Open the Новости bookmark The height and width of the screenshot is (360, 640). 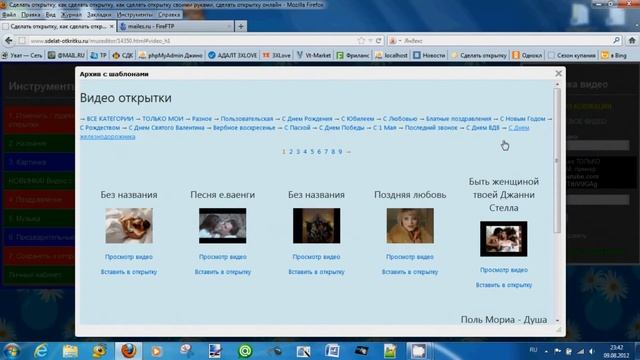click(429, 55)
